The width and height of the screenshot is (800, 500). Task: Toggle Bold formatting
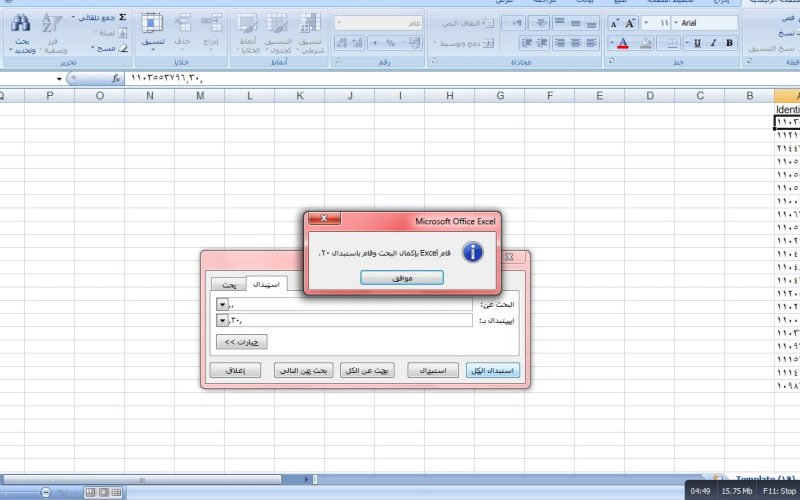tap(730, 43)
